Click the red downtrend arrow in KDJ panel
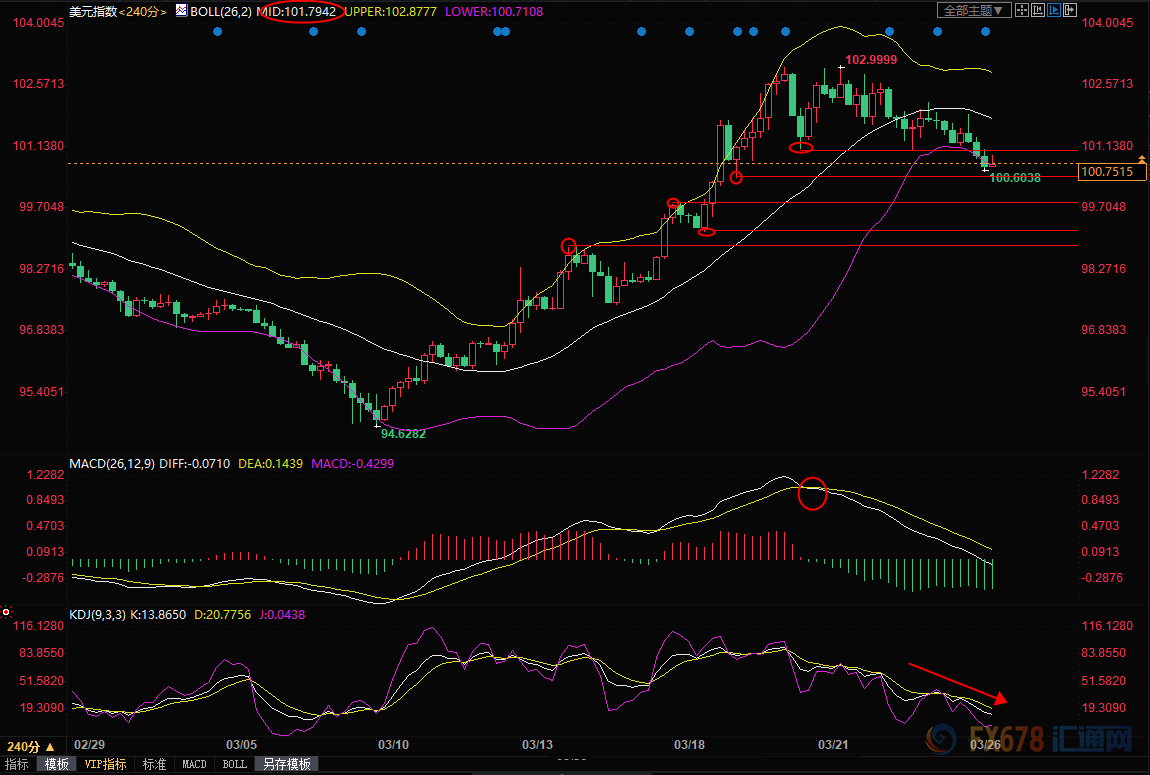Image resolution: width=1150 pixels, height=775 pixels. [x=959, y=681]
